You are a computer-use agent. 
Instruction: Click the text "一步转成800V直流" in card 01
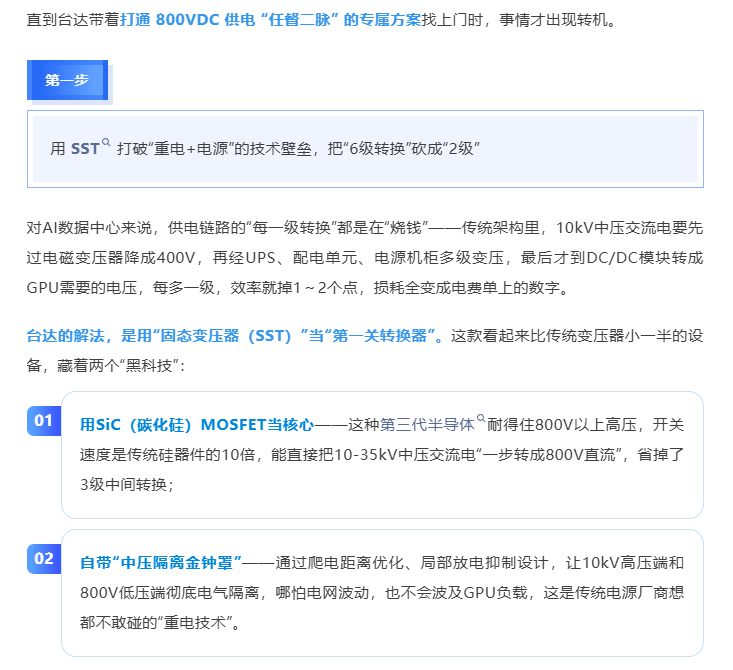coord(547,454)
